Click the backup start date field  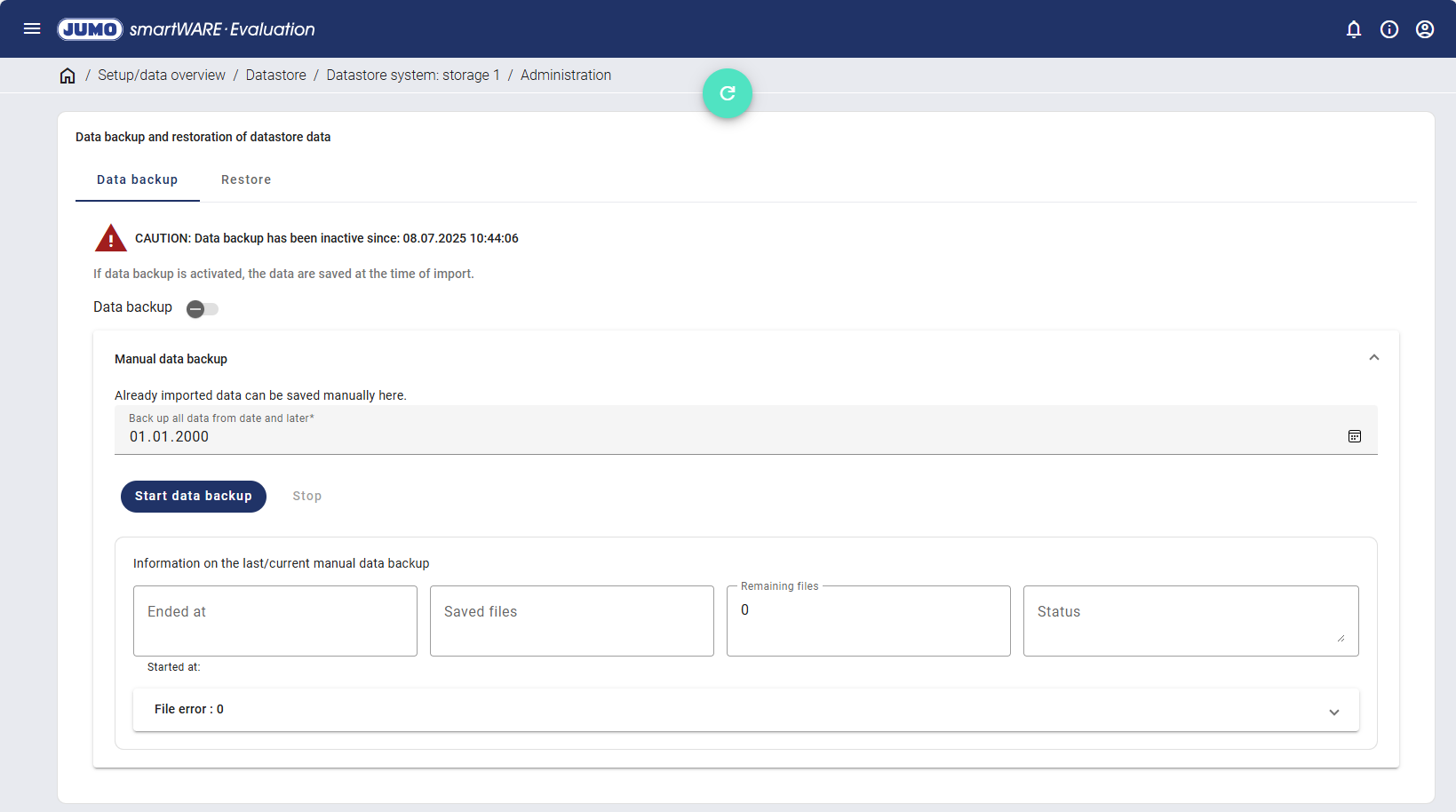711,436
